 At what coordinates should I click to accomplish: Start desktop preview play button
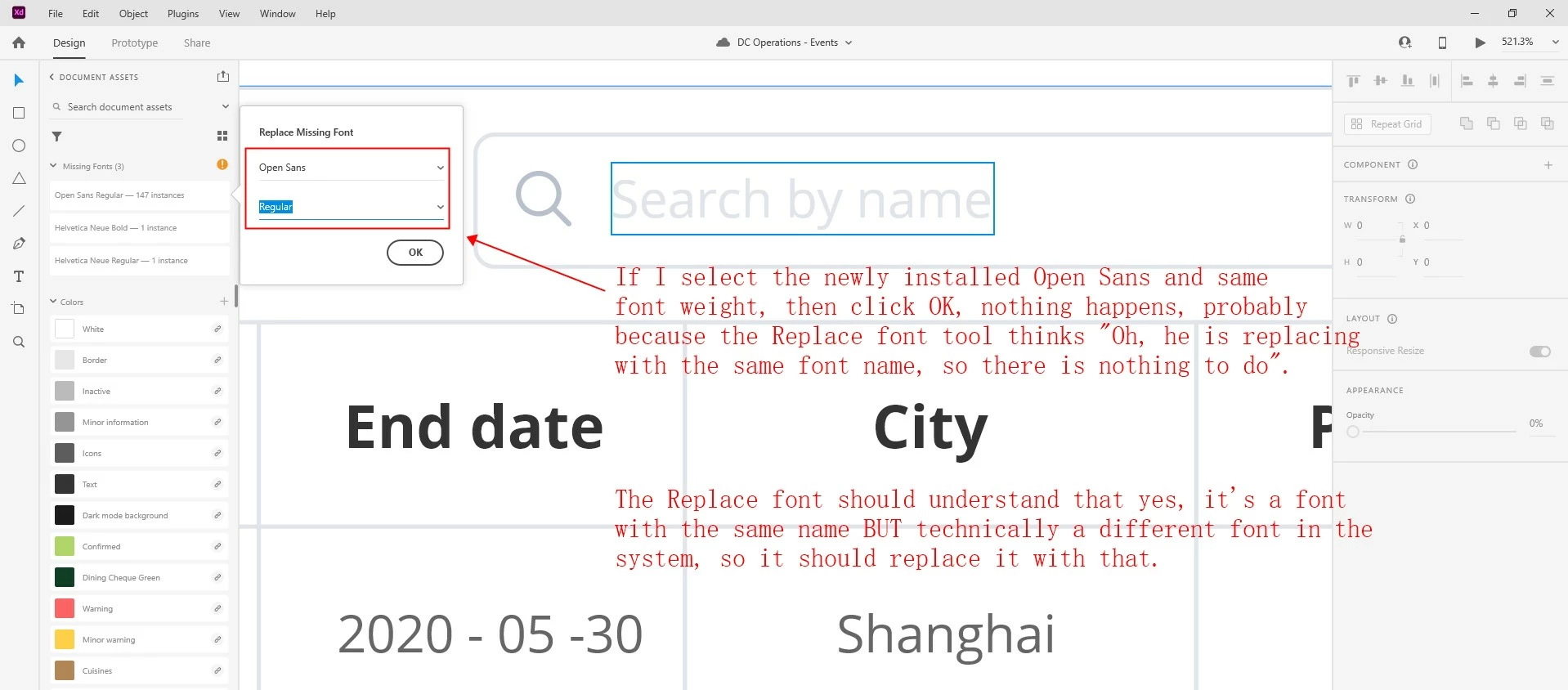click(1480, 43)
